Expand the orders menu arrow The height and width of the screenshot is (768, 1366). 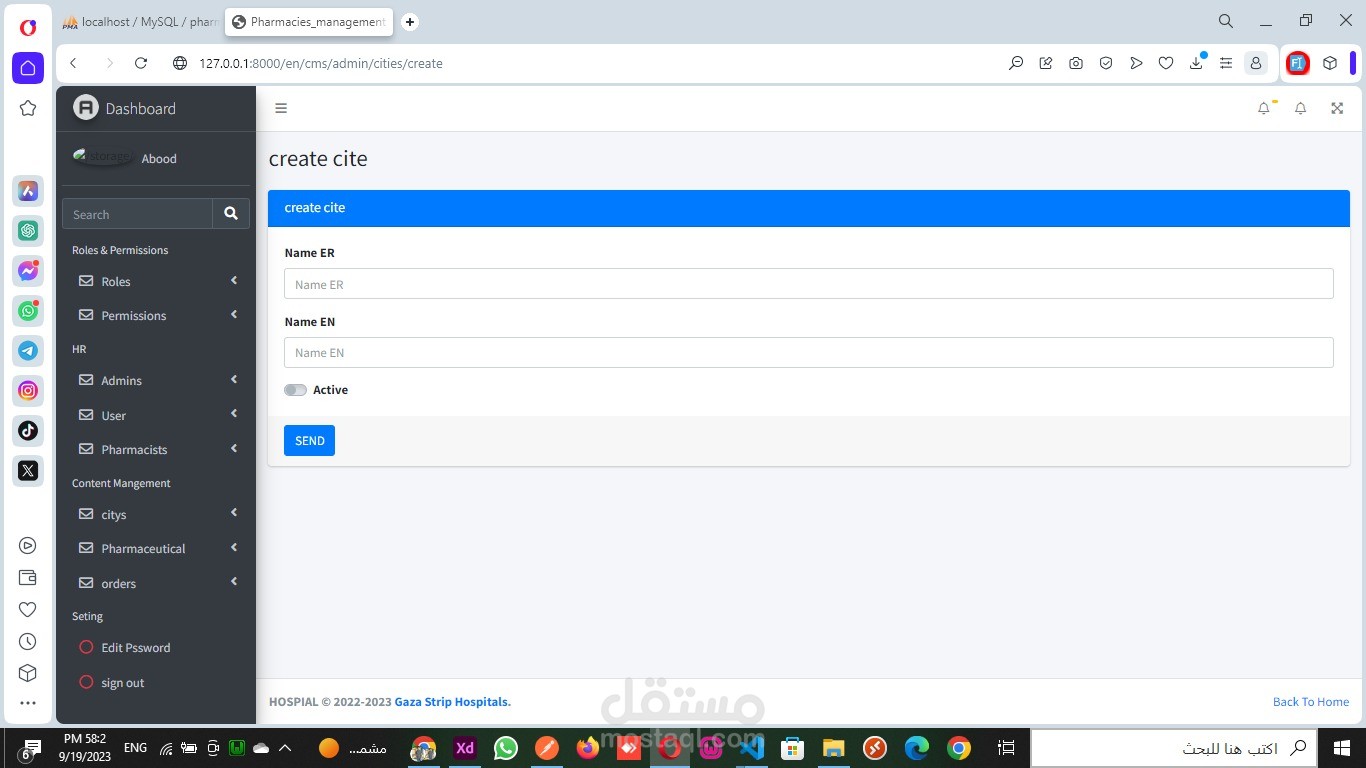click(x=234, y=582)
